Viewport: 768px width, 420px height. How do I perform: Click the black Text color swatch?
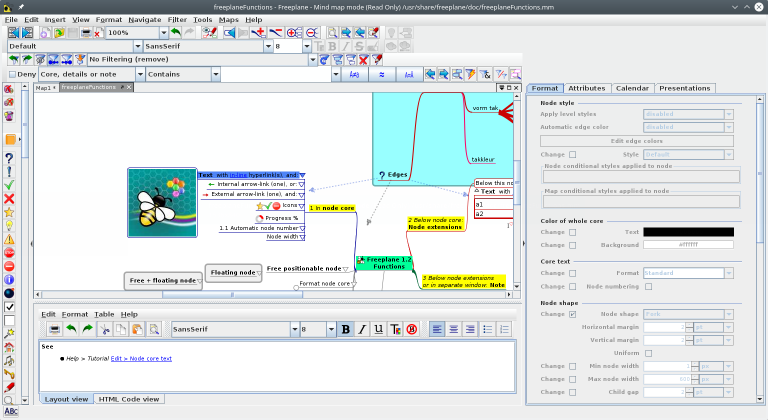pos(688,232)
